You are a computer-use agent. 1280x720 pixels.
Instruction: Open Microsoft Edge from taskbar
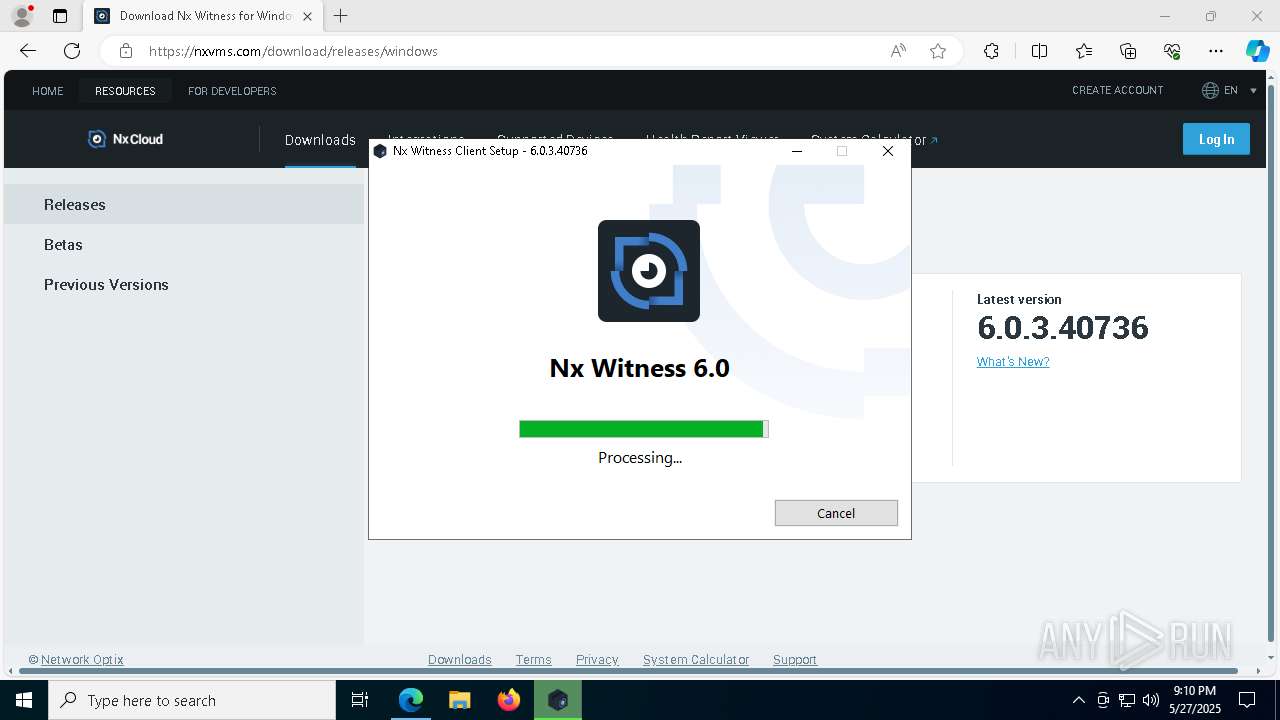[x=411, y=700]
